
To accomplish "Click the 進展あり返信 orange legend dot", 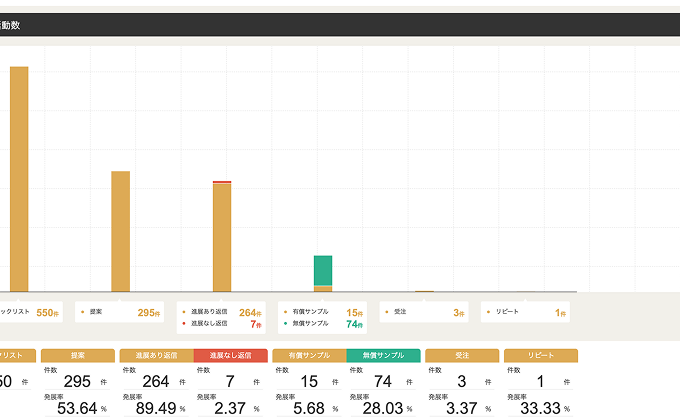I will [x=184, y=312].
